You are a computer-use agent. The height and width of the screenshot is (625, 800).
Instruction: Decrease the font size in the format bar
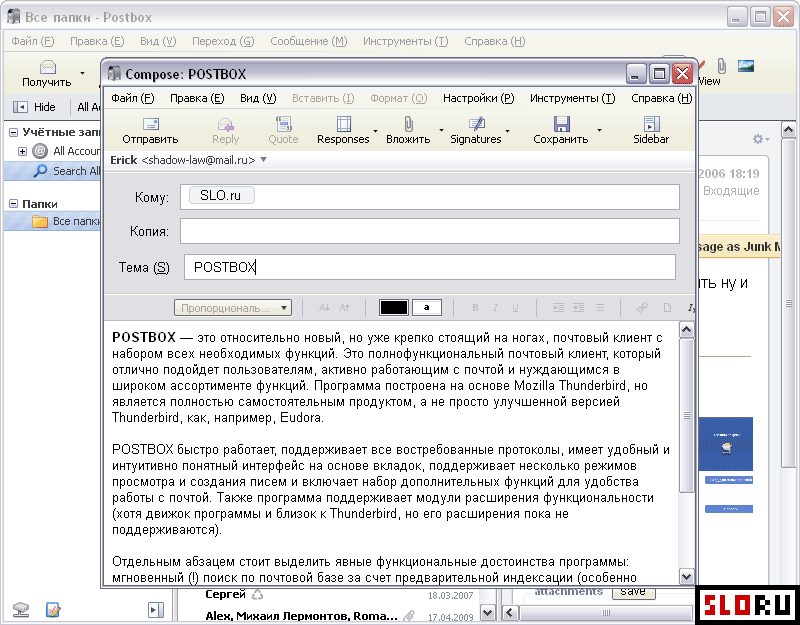(324, 308)
